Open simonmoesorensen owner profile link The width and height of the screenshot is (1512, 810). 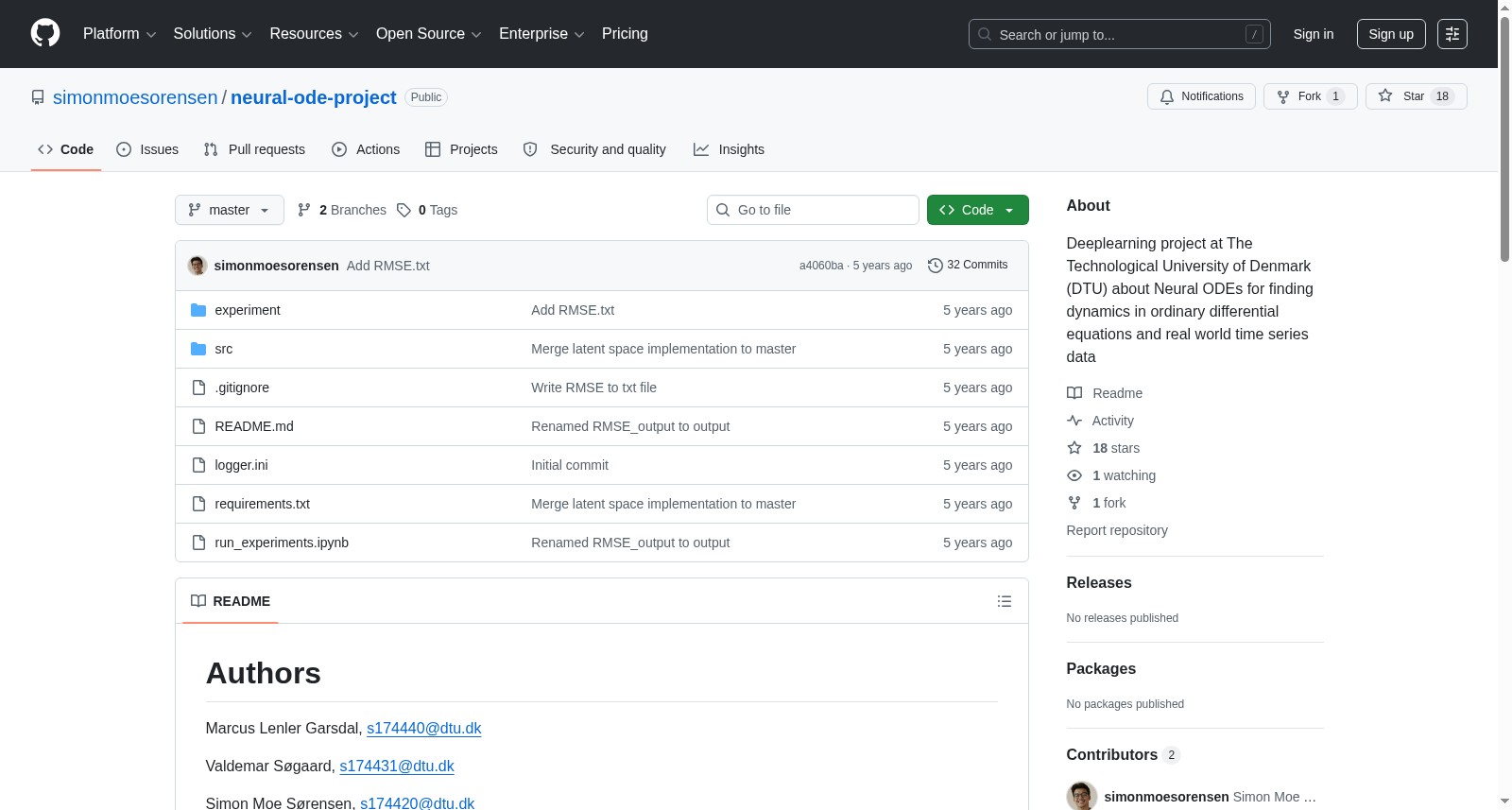pyautogui.click(x=135, y=97)
